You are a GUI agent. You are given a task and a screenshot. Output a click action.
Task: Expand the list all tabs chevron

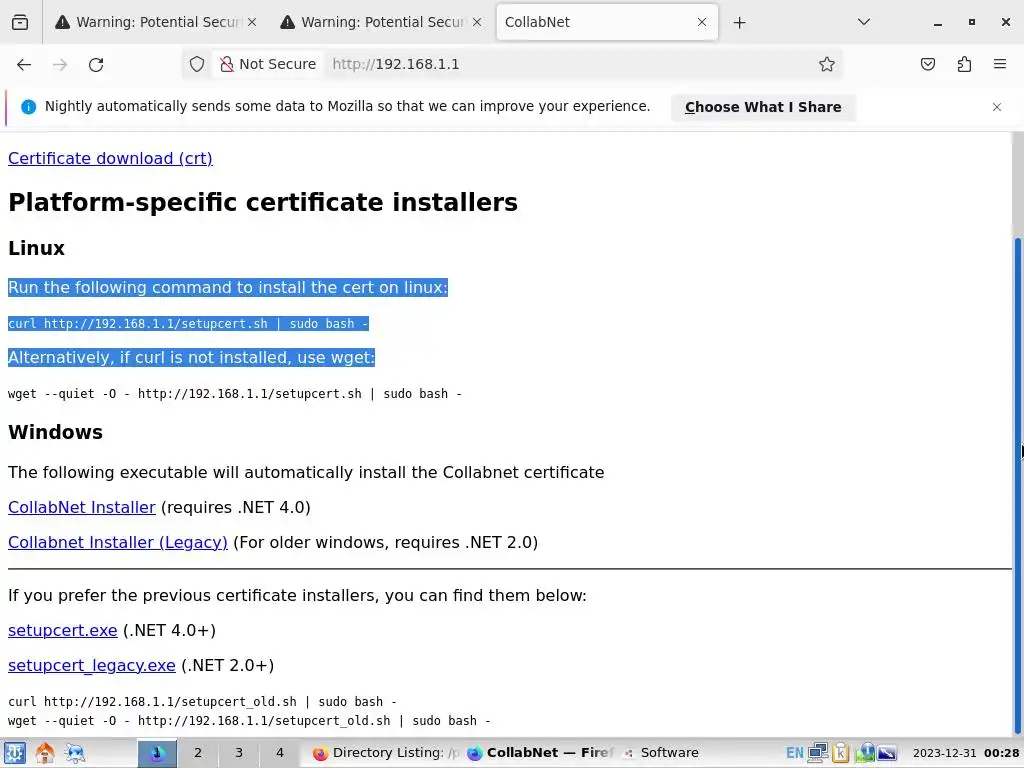coord(864,22)
